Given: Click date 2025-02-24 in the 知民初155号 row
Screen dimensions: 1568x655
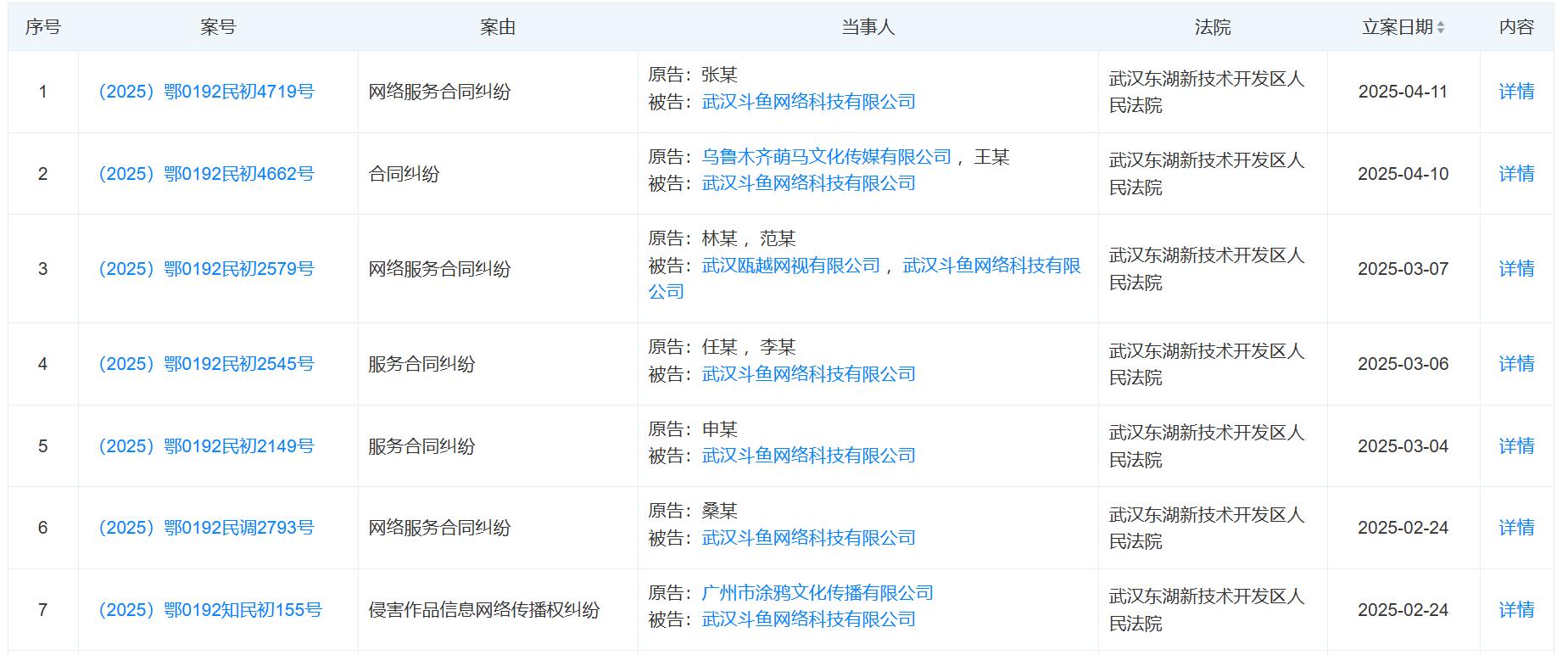Looking at the screenshot, I should (x=1403, y=610).
